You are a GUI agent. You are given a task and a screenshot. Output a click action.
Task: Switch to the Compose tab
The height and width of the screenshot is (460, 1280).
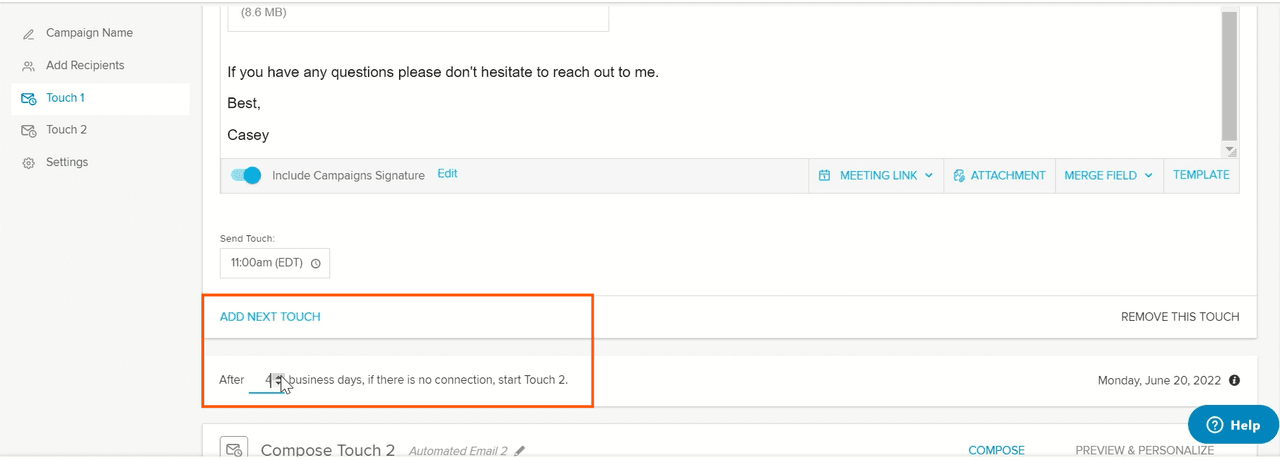coord(996,451)
